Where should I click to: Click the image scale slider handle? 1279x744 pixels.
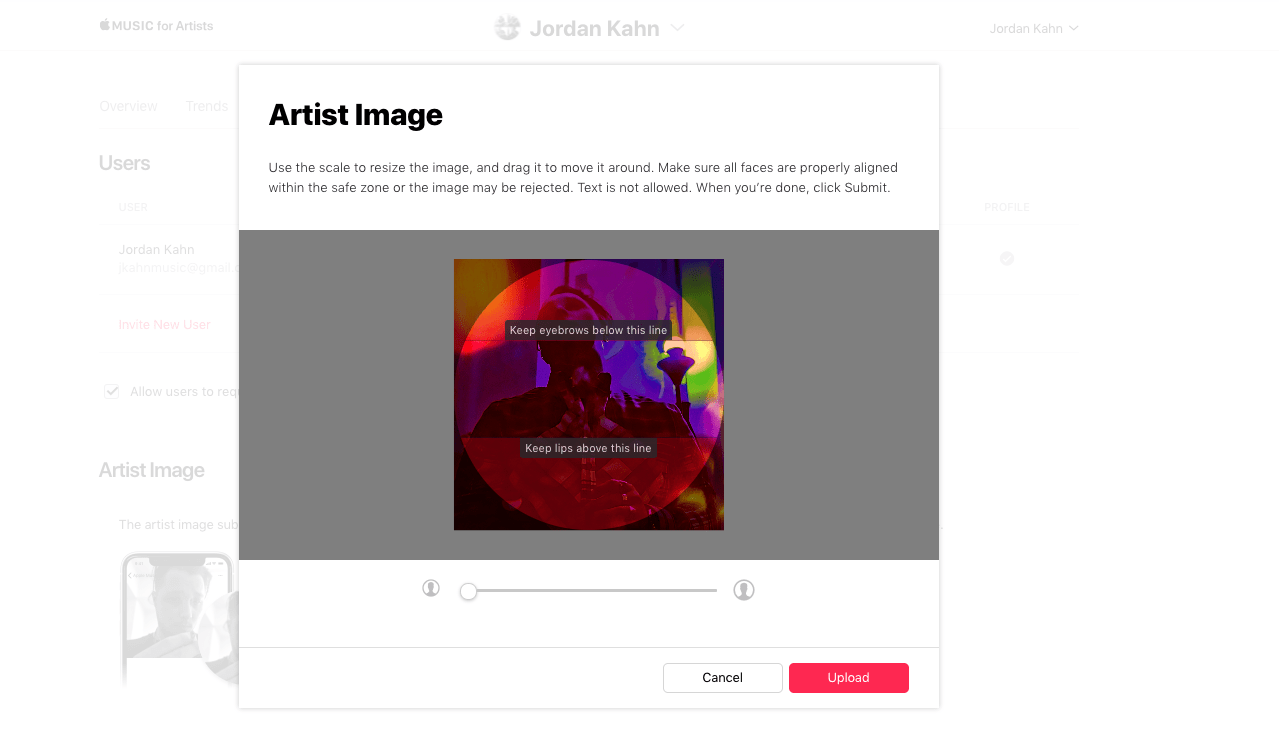(468, 591)
